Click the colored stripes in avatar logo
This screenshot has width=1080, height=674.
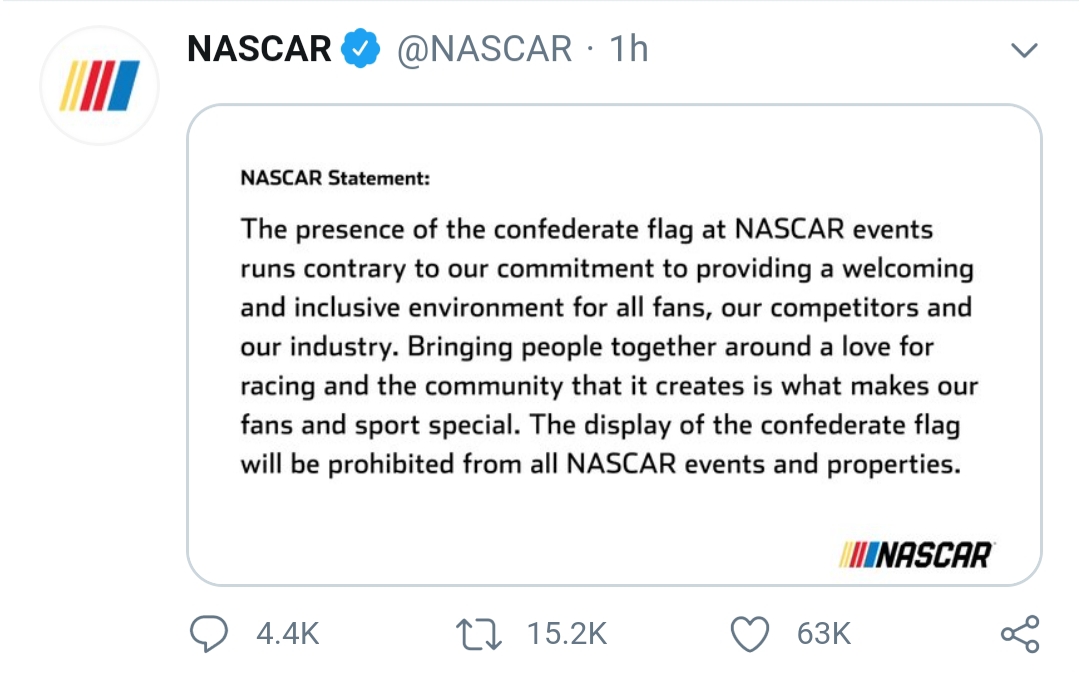[99, 86]
